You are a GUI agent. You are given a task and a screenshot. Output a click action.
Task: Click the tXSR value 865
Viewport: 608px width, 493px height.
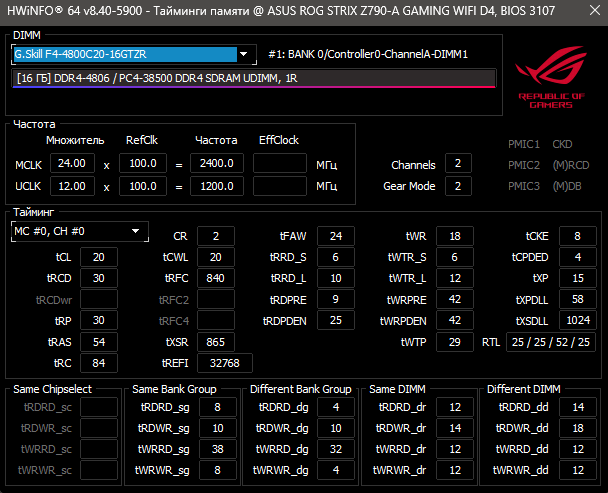216,342
